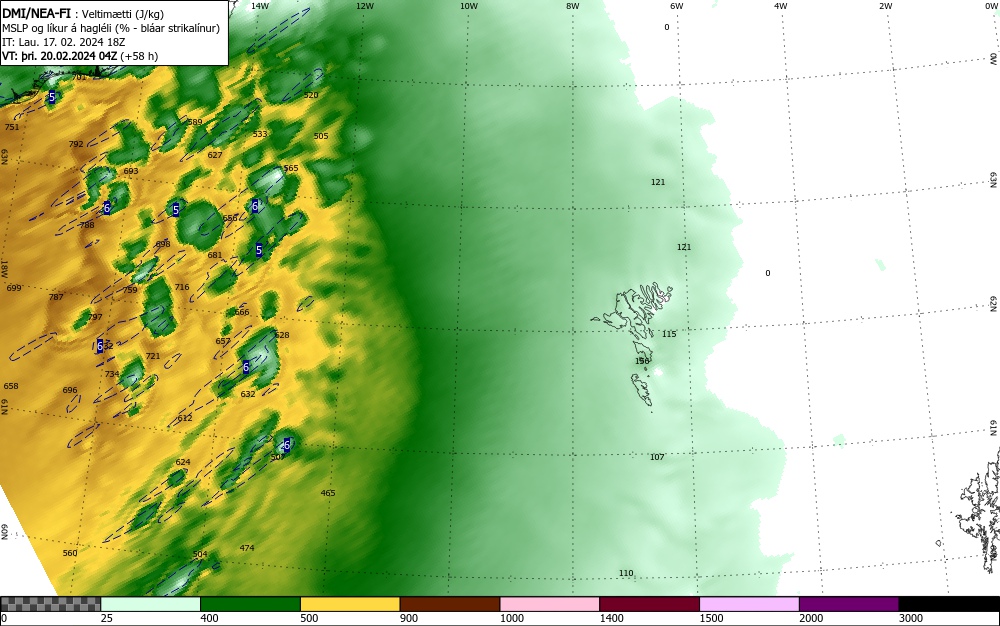The width and height of the screenshot is (1000, 626).
Task: Click the legend scale value "1500"
Action: pyautogui.click(x=711, y=618)
